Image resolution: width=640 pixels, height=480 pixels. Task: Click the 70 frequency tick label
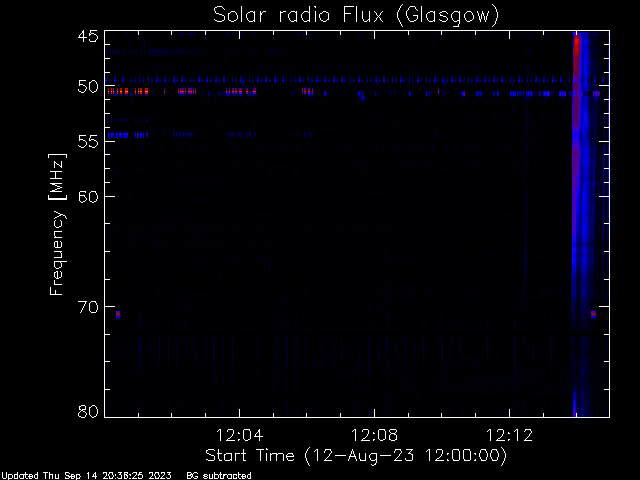click(x=88, y=307)
